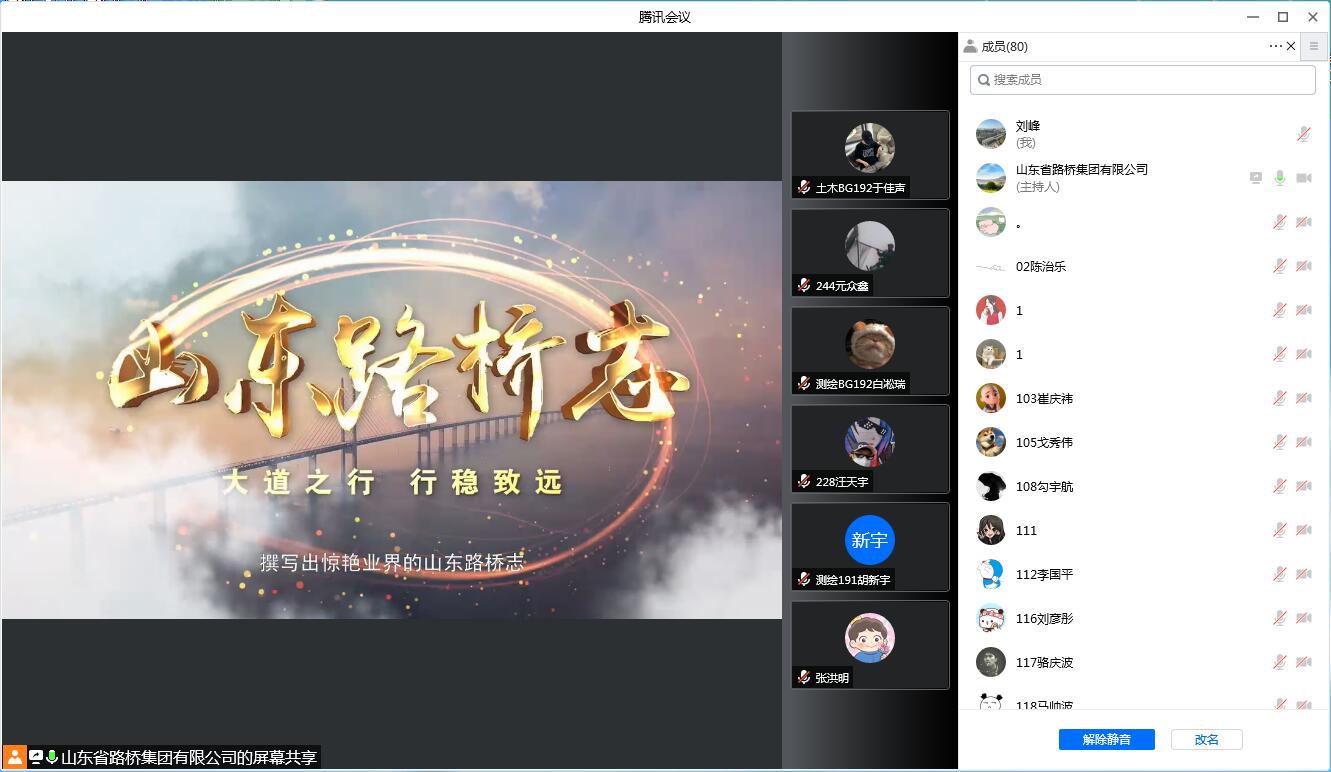
Task: Click the camera-off toggle beside 112李国平
Action: tap(1302, 574)
